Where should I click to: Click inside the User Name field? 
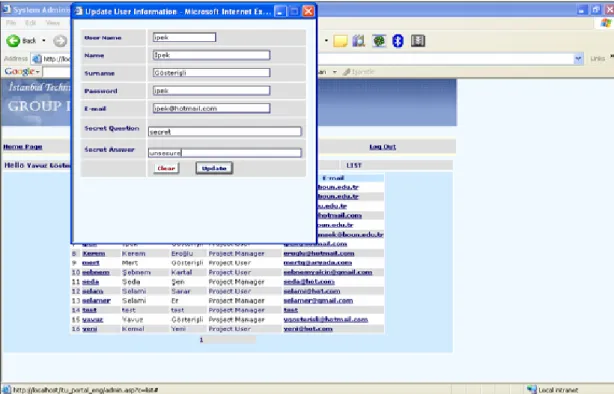[184, 37]
